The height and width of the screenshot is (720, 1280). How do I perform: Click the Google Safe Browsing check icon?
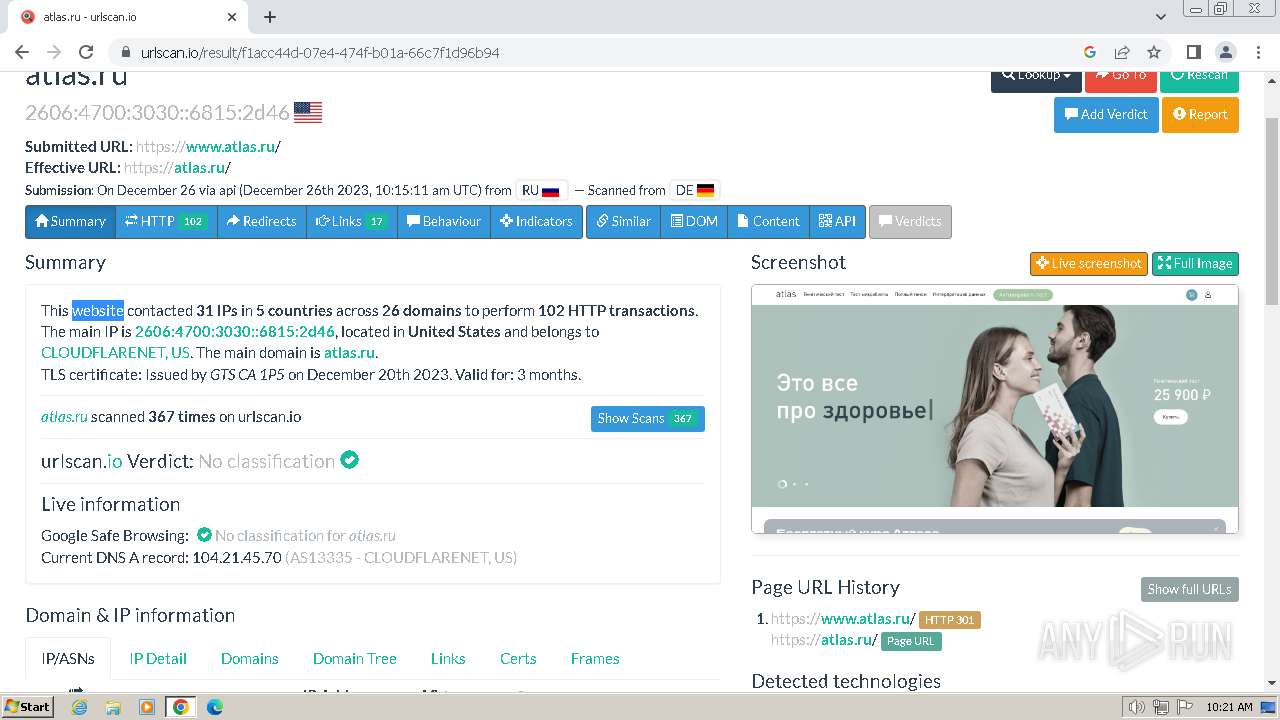point(204,535)
